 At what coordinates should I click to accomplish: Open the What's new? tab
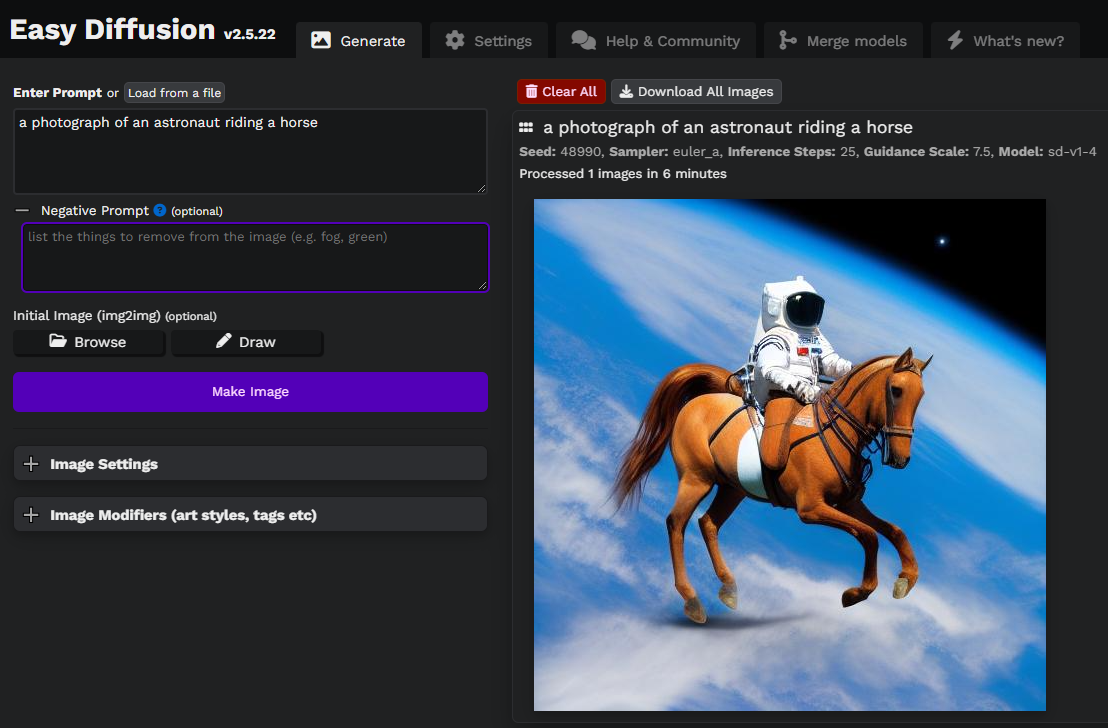click(x=1006, y=40)
